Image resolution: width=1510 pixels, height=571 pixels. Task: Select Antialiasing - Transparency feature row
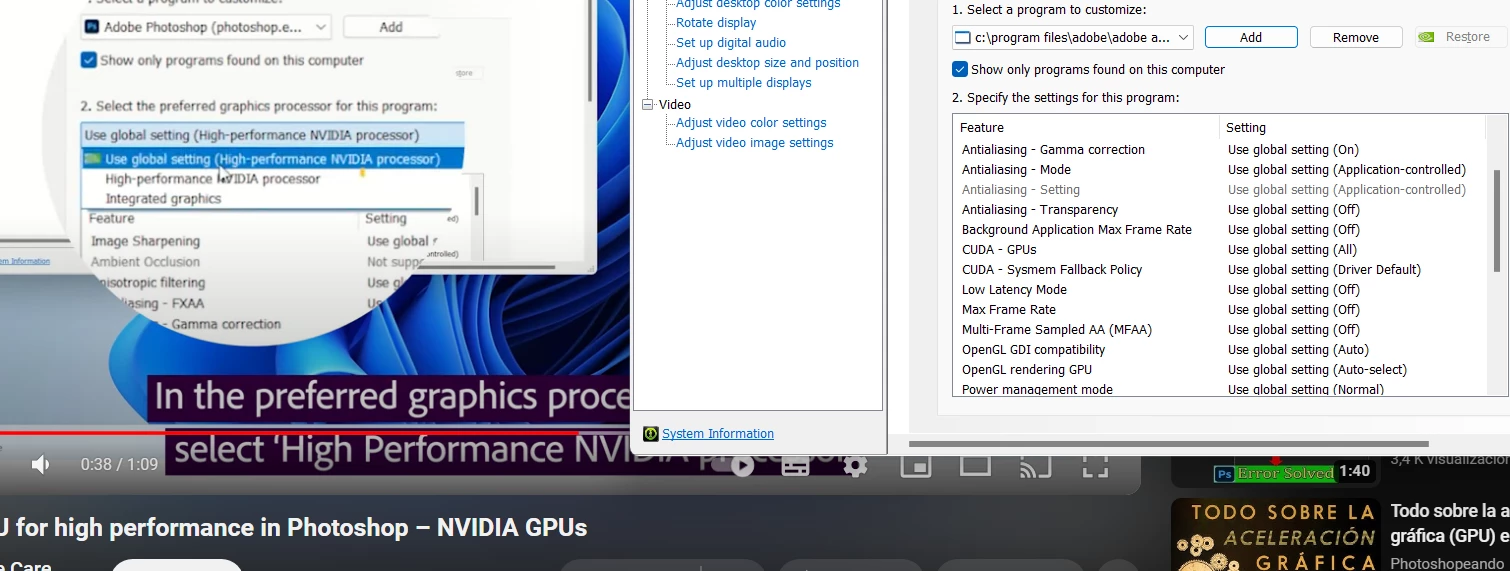1040,209
